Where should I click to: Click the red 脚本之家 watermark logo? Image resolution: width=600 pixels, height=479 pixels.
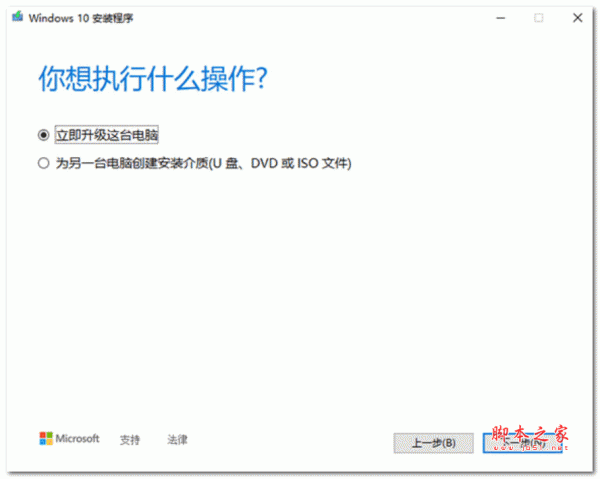coord(530,434)
